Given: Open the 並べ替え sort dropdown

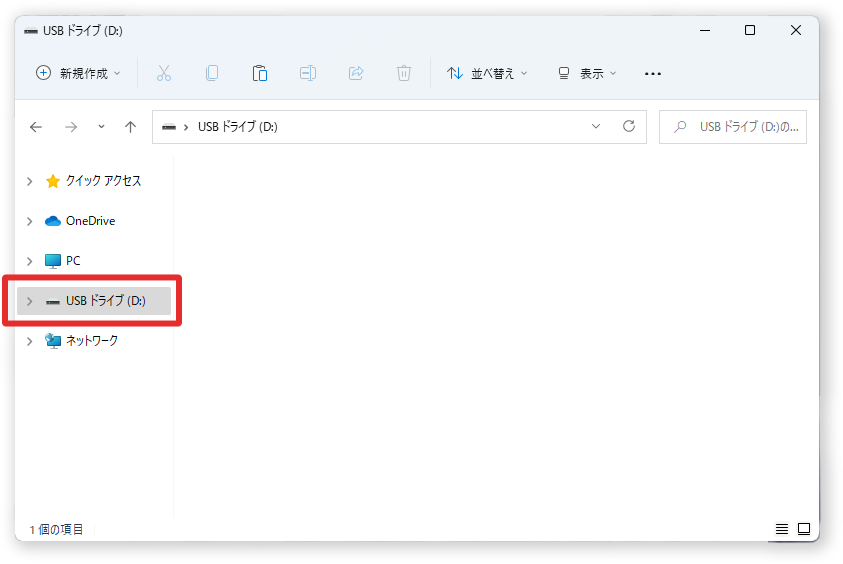Looking at the screenshot, I should 487,73.
